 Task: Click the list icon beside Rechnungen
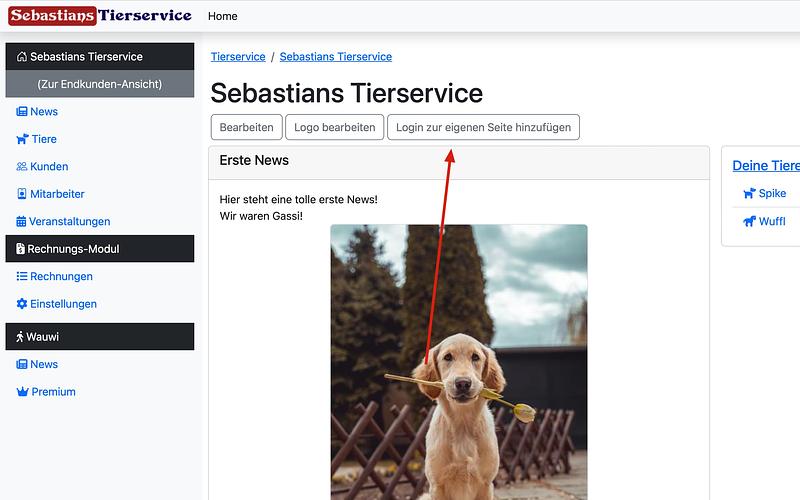tap(22, 277)
